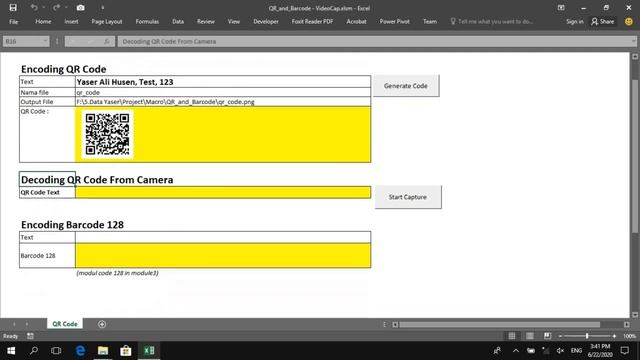Click Sign in link

coord(575,22)
